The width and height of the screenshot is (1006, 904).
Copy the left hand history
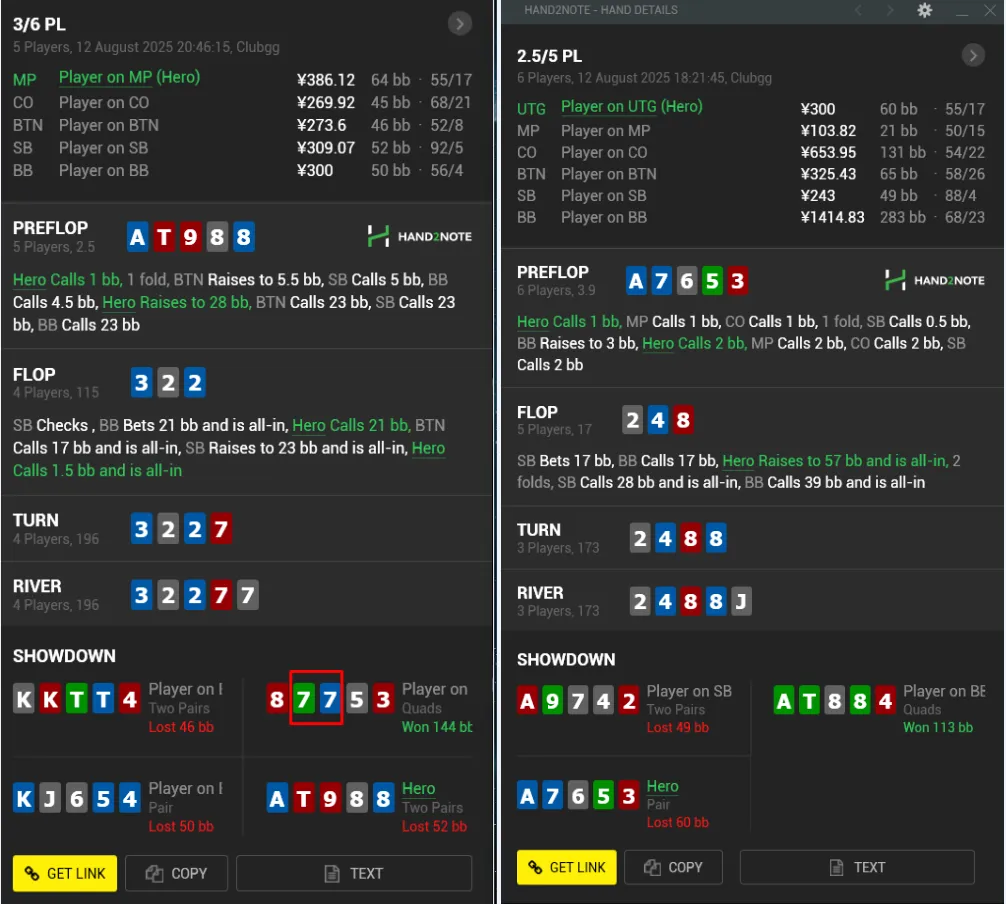point(176,873)
